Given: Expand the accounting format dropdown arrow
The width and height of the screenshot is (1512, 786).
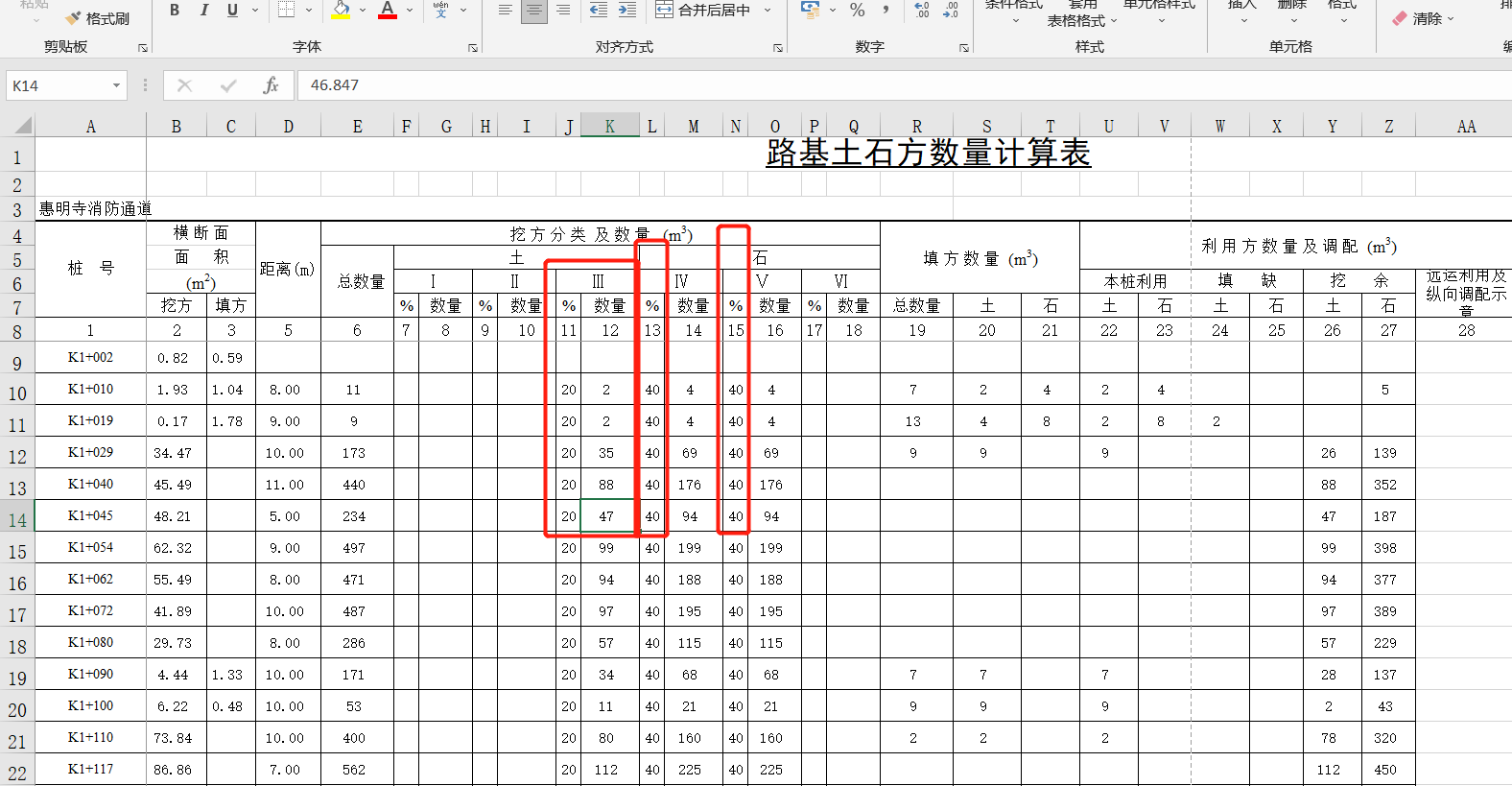Looking at the screenshot, I should (x=833, y=10).
